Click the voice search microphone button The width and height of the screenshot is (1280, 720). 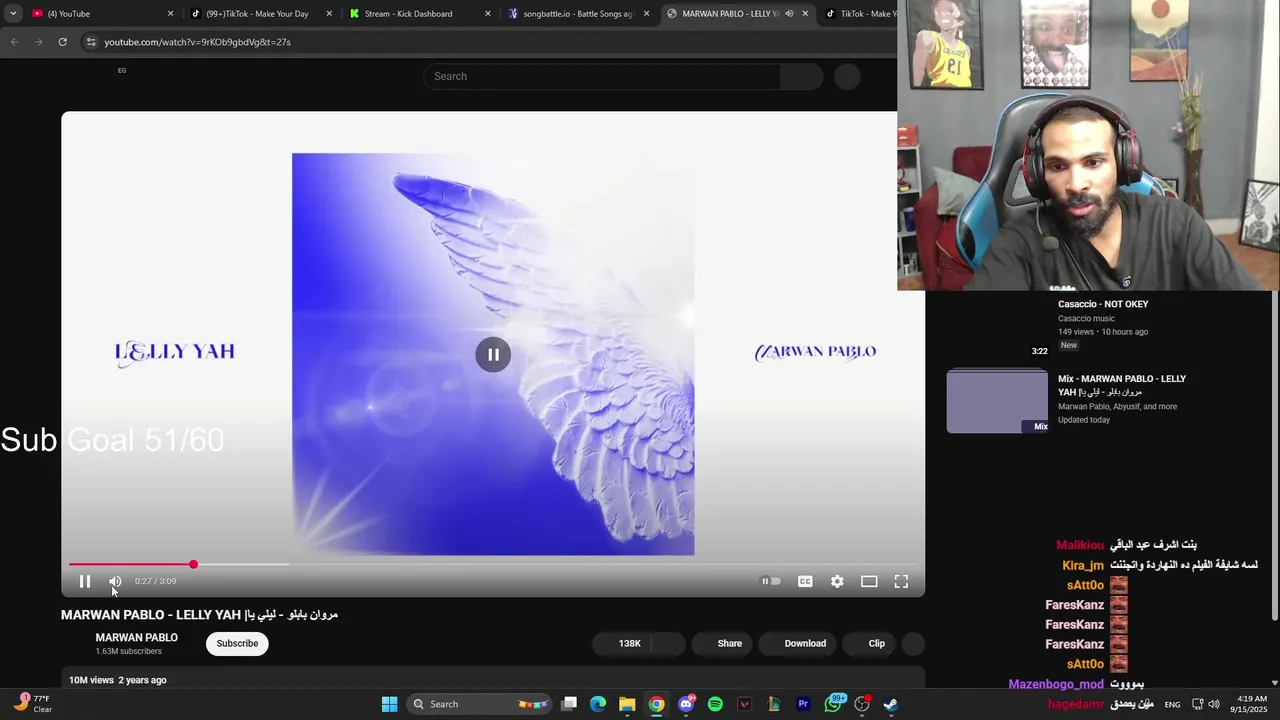tap(847, 77)
